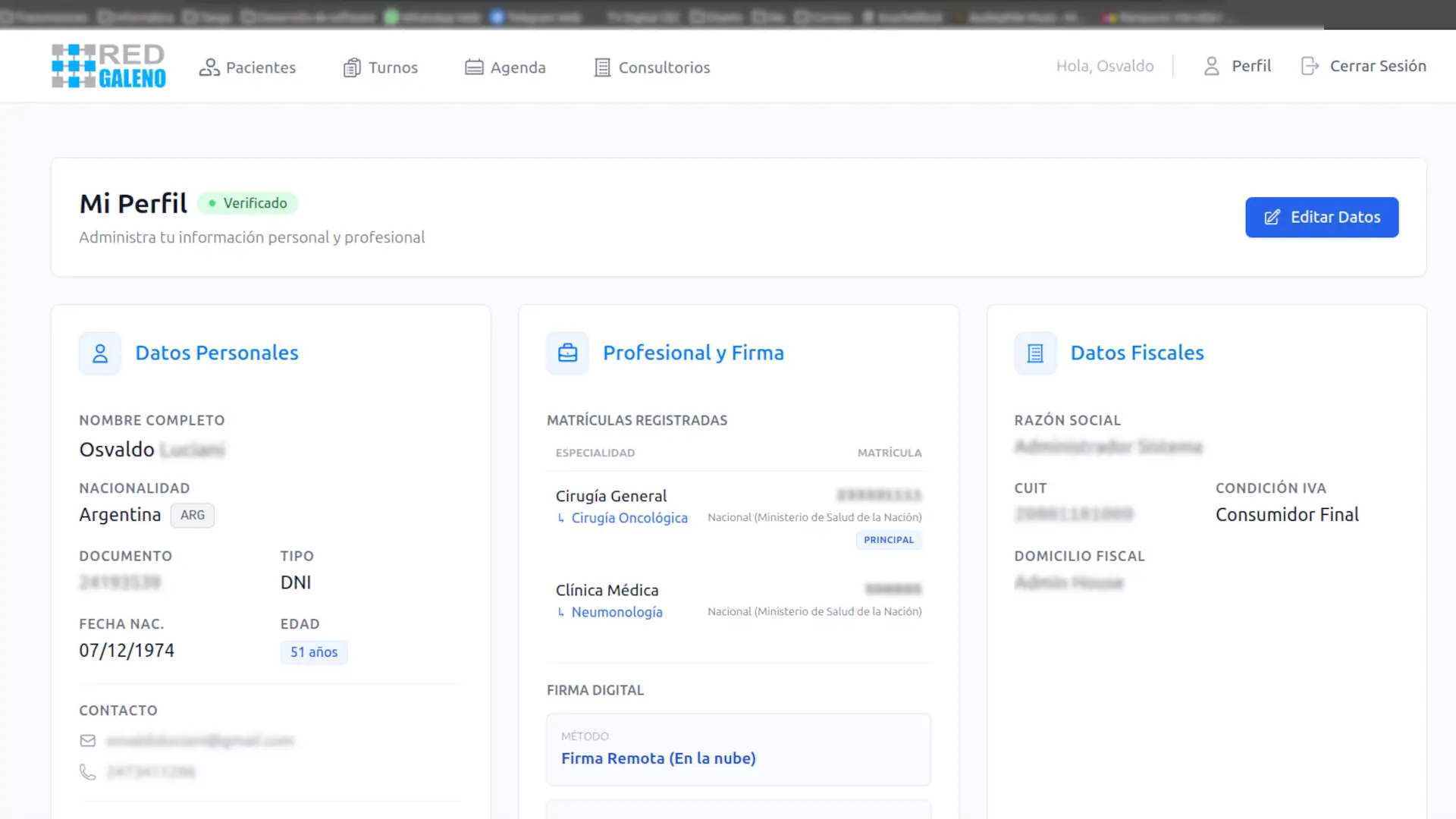Click the Pacientes people icon

pos(209,67)
